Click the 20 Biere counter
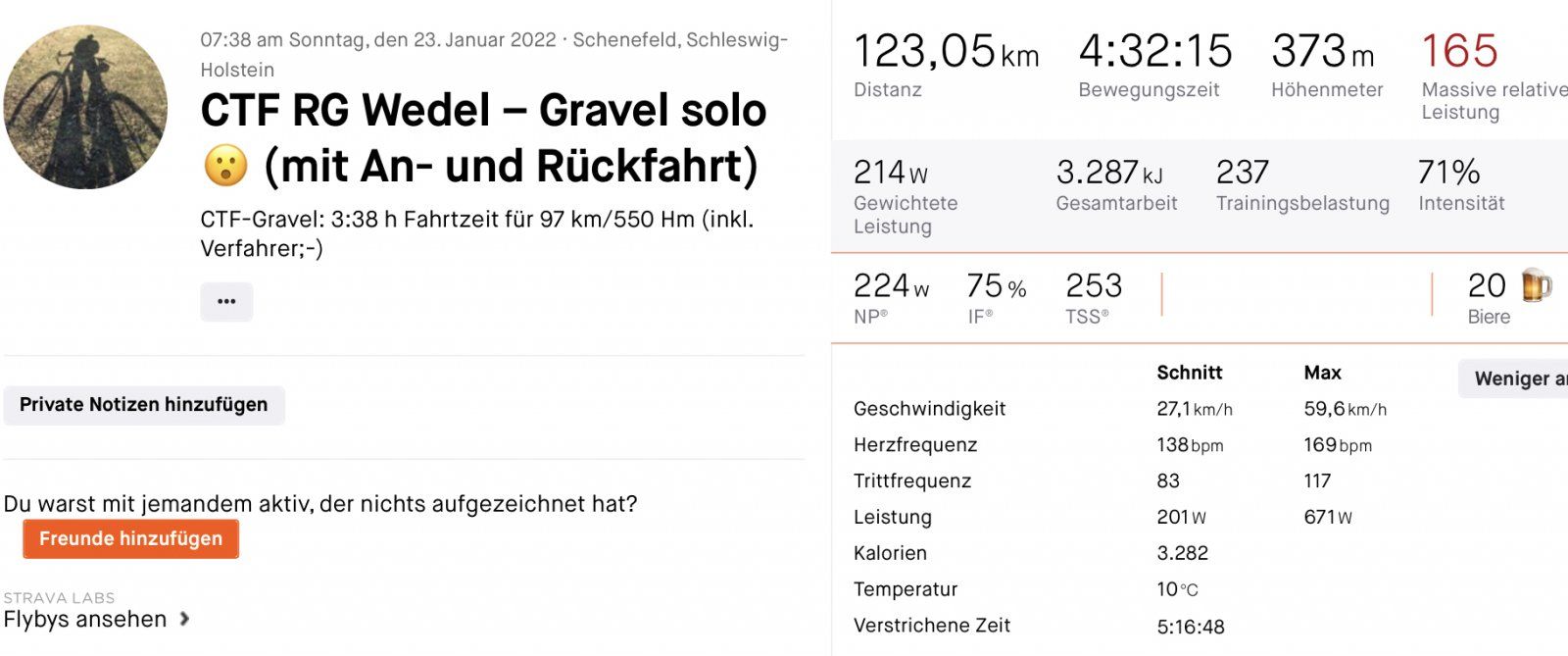 (x=1509, y=297)
